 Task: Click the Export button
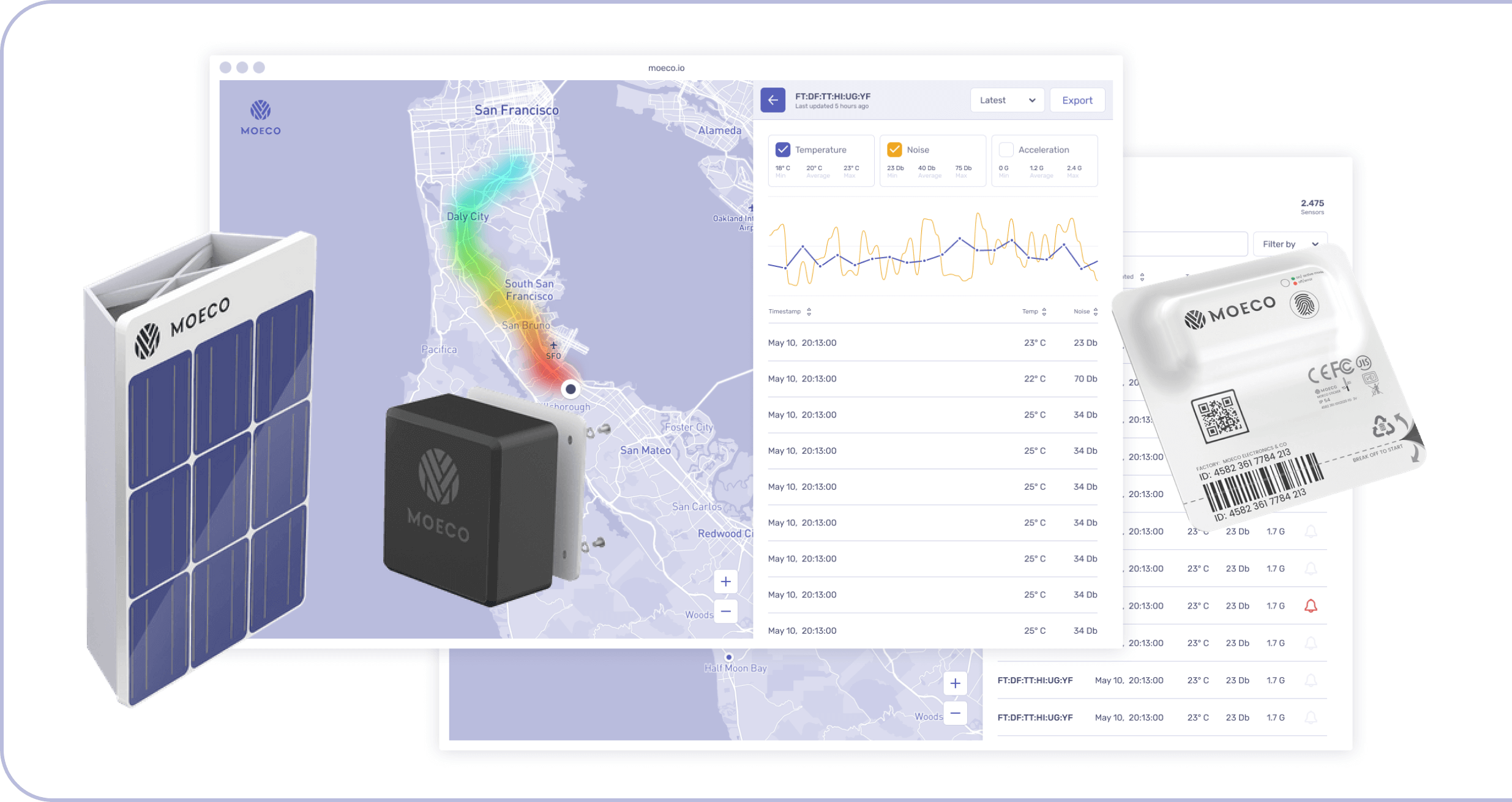1077,100
